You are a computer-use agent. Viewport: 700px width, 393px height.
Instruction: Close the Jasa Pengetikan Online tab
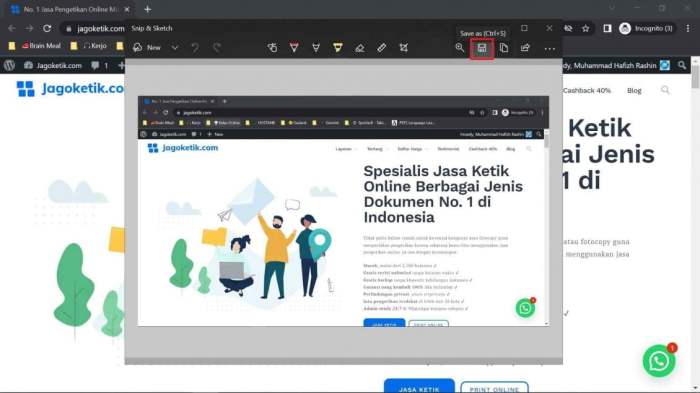[x=127, y=9]
